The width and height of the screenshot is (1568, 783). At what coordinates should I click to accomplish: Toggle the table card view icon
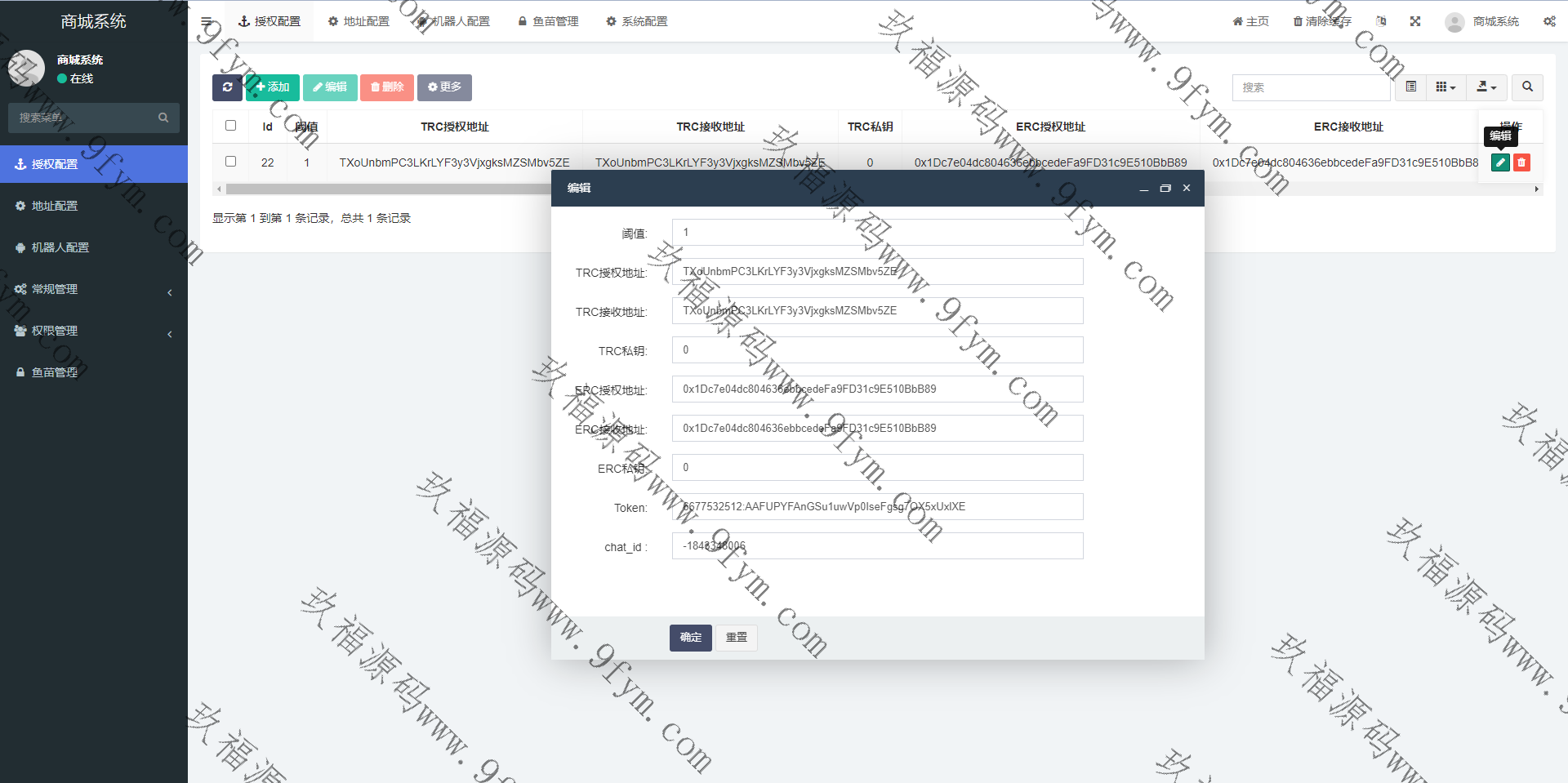pyautogui.click(x=1411, y=87)
